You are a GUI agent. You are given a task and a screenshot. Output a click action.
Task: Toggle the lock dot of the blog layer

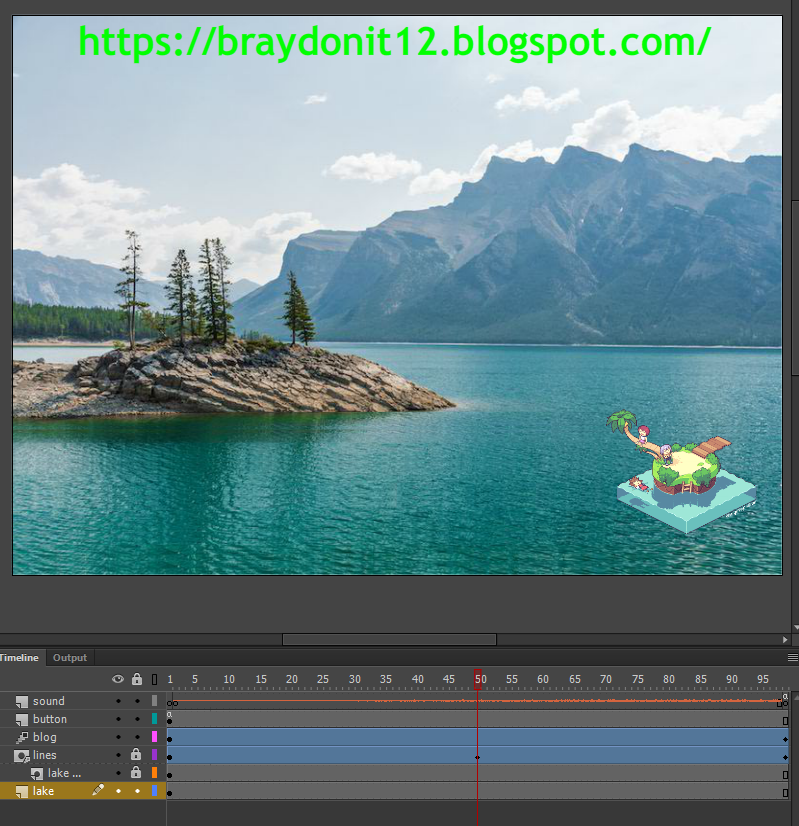pos(137,737)
